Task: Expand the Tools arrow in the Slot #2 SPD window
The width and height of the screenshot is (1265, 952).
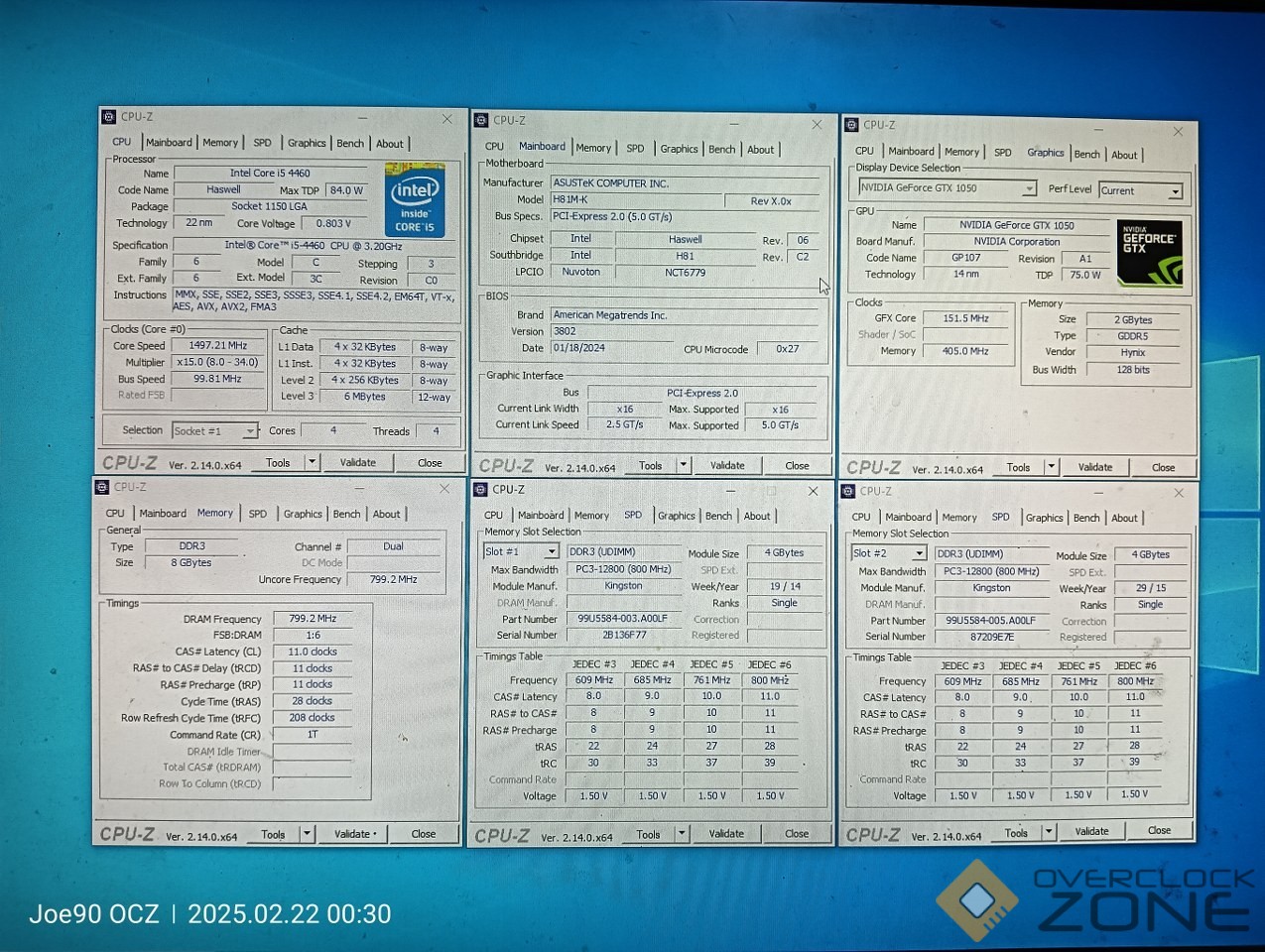Action: coord(1049,832)
